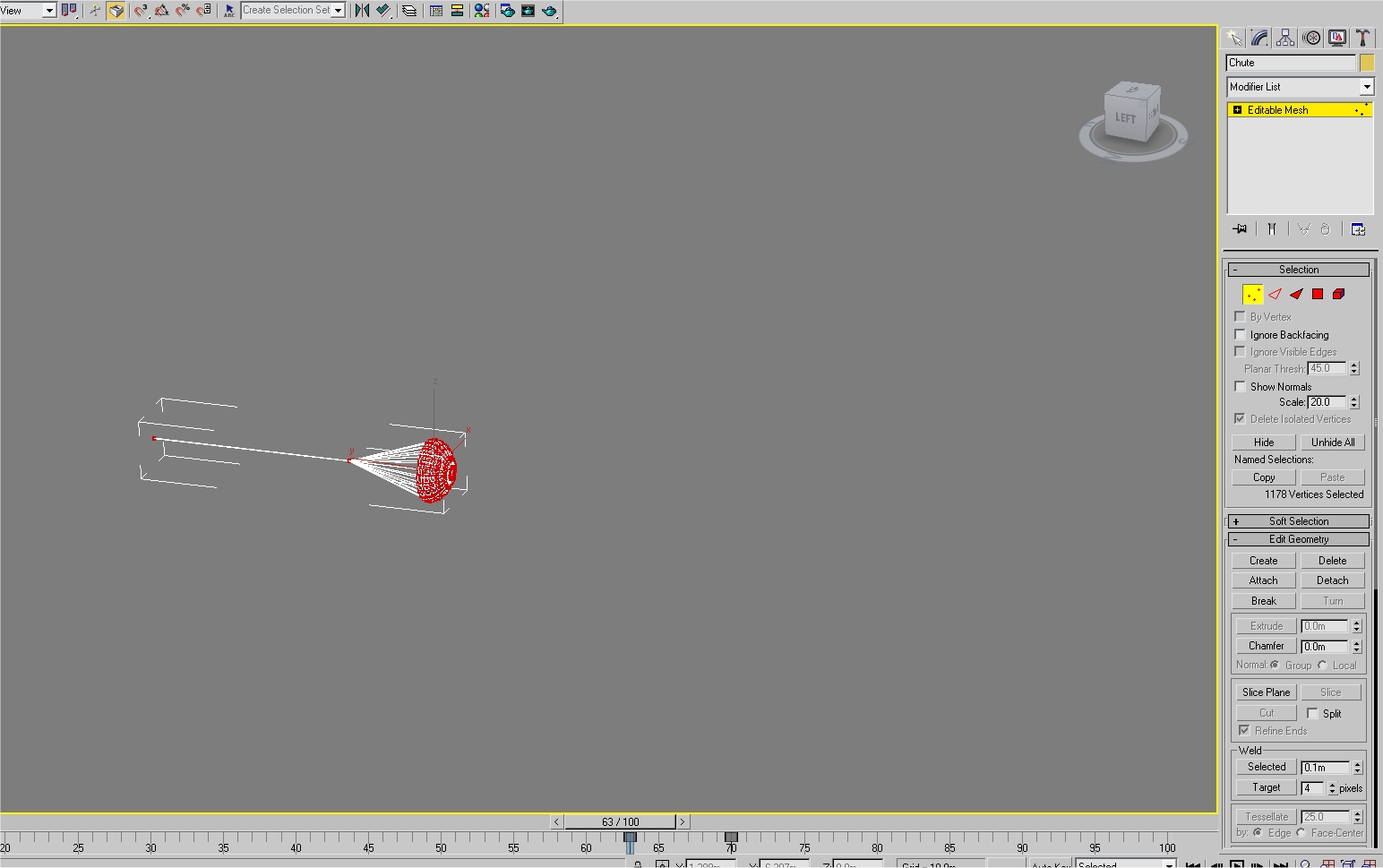The height and width of the screenshot is (868, 1383).
Task: Select Edge sub-object level icon
Action: tap(1275, 294)
